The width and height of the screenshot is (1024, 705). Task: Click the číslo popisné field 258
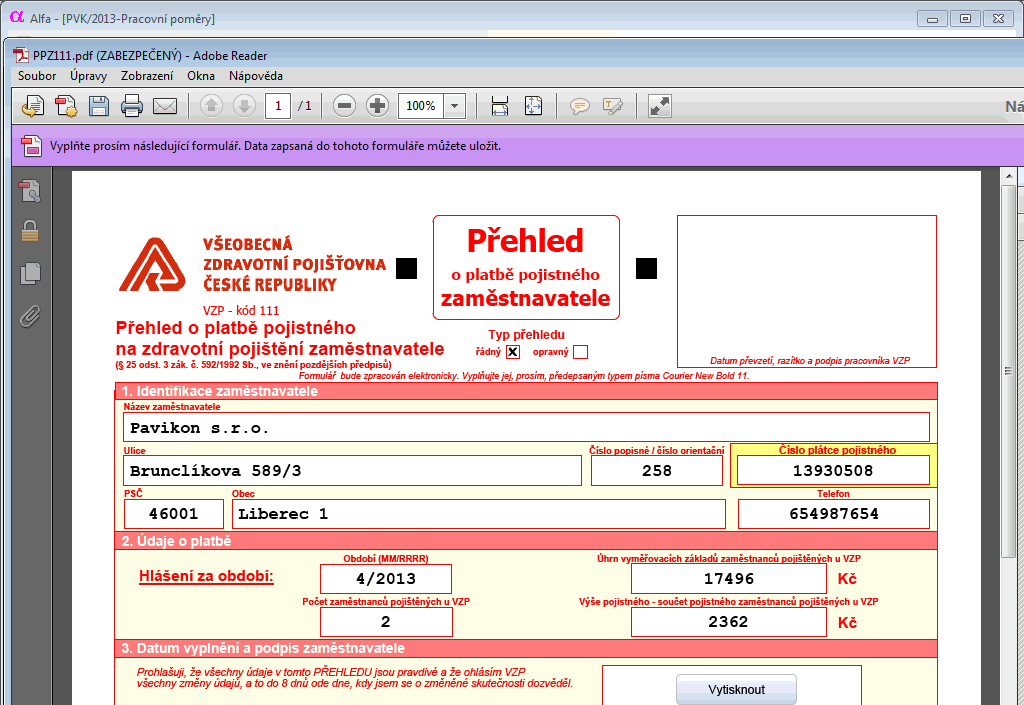pos(657,471)
